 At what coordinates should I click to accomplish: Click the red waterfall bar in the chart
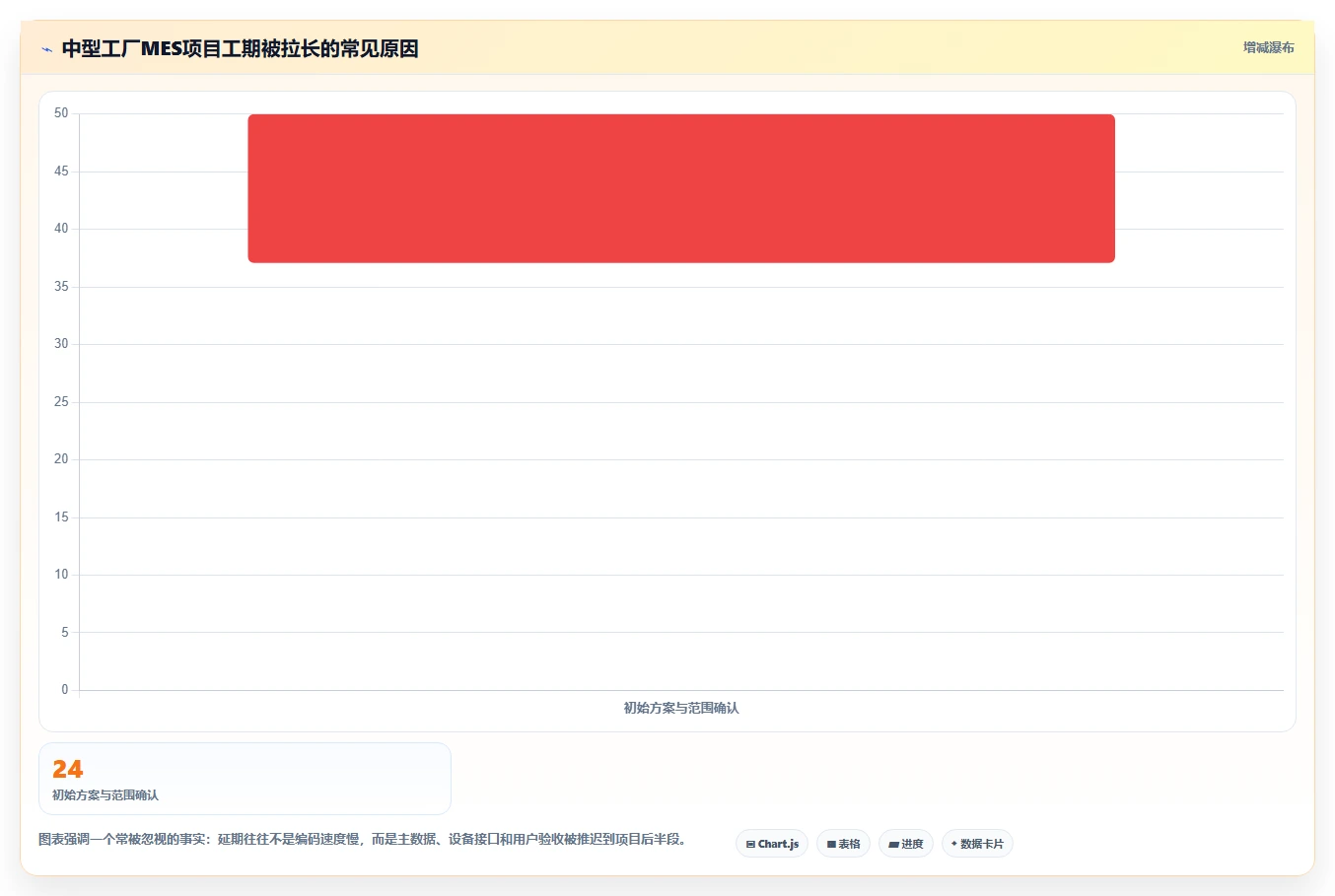coord(681,188)
